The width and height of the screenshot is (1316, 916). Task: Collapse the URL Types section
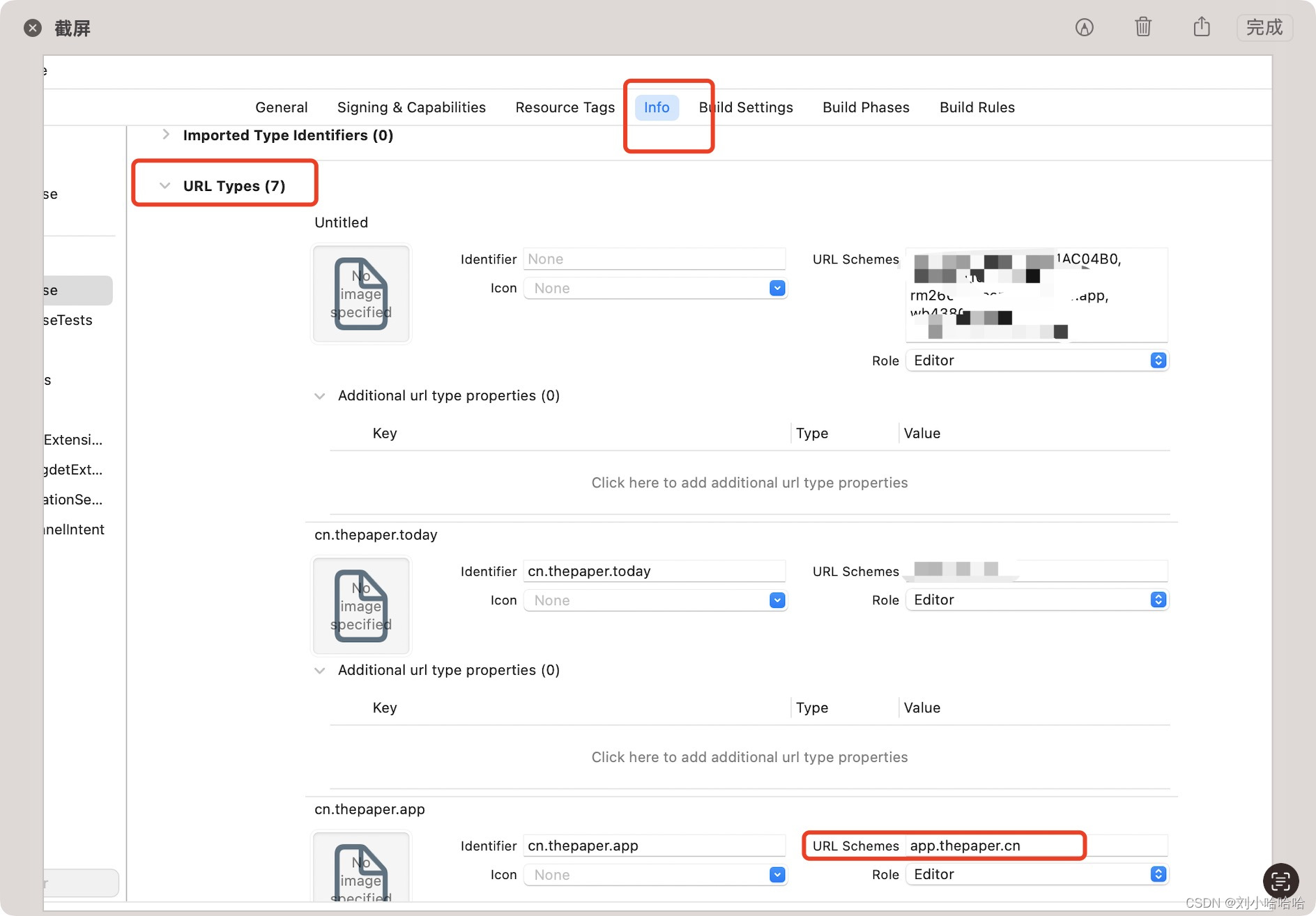pyautogui.click(x=165, y=185)
